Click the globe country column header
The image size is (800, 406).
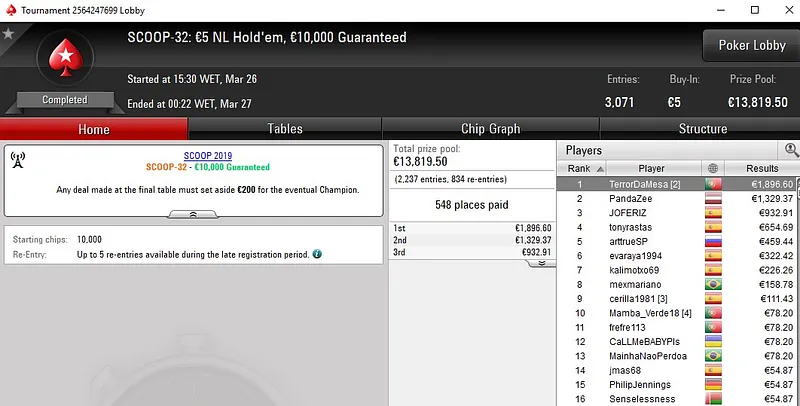tap(712, 169)
